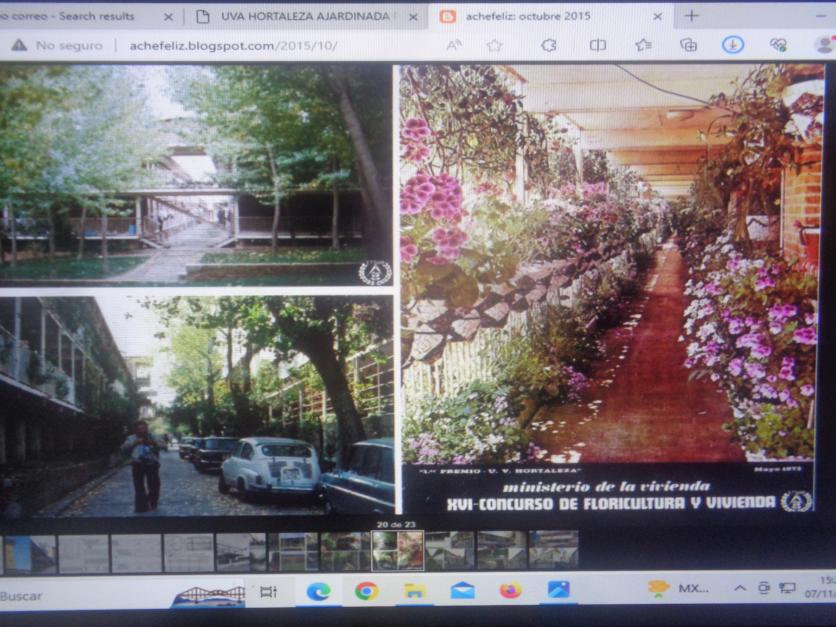Image resolution: width=836 pixels, height=627 pixels.
Task: Open a new browser tab
Action: (691, 16)
